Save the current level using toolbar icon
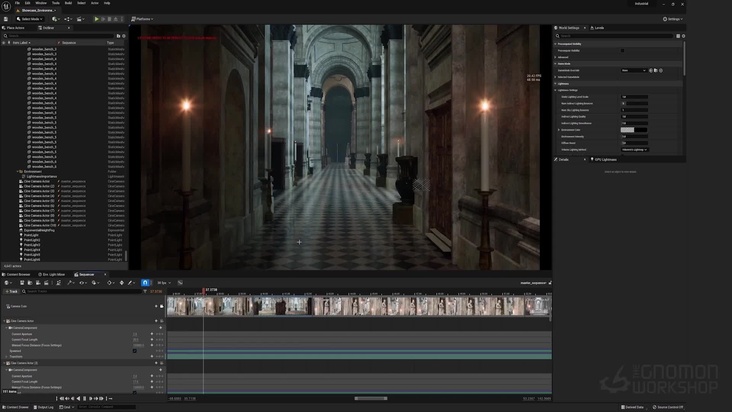732x412 pixels. pos(6,19)
